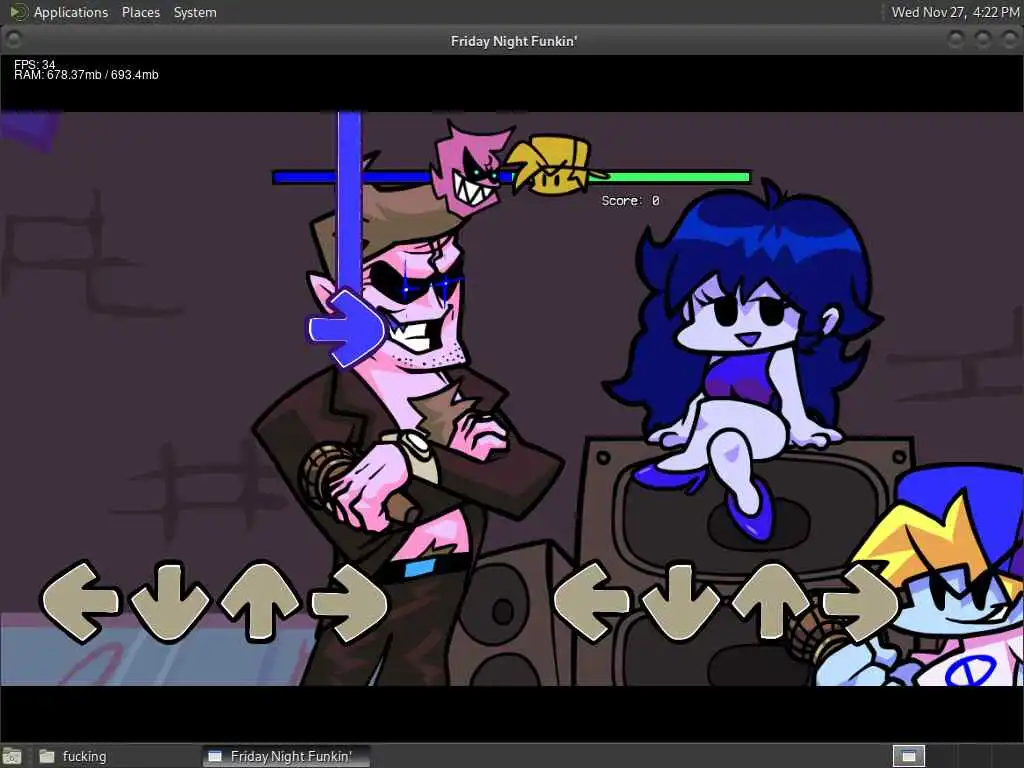Viewport: 1024px width, 768px height.
Task: Click the distro logo beside Applications
Action: click(18, 12)
